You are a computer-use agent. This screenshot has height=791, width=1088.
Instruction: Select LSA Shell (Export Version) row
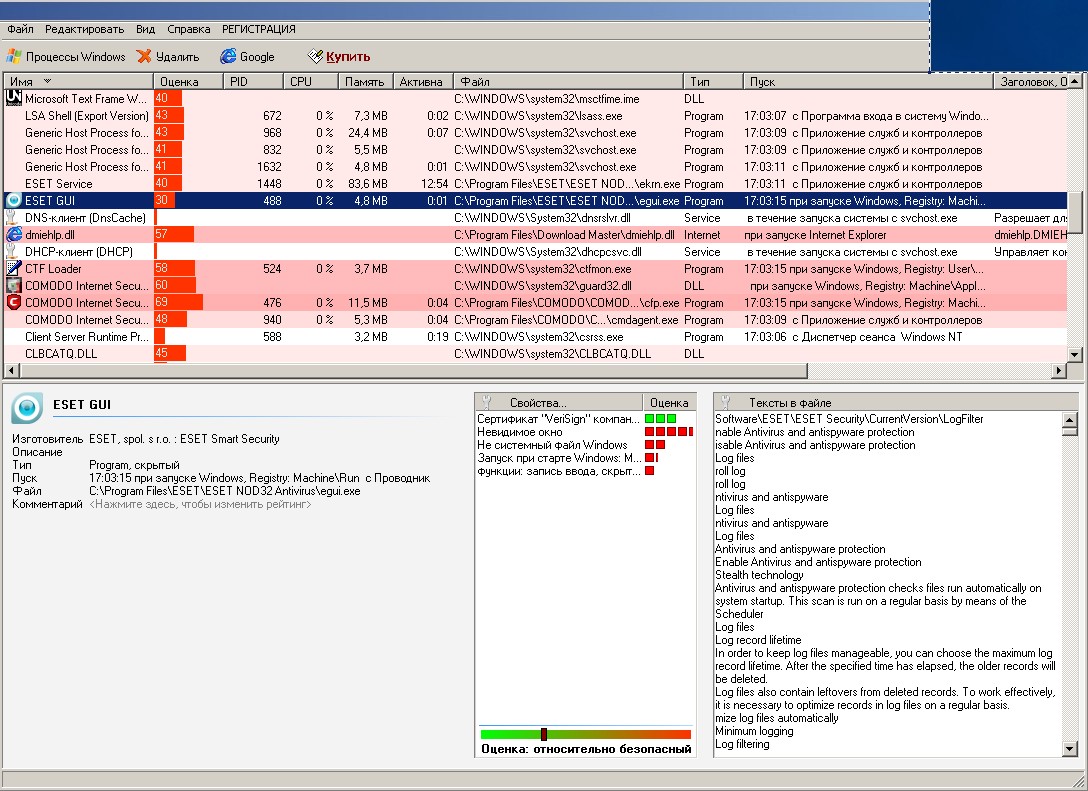[535, 116]
